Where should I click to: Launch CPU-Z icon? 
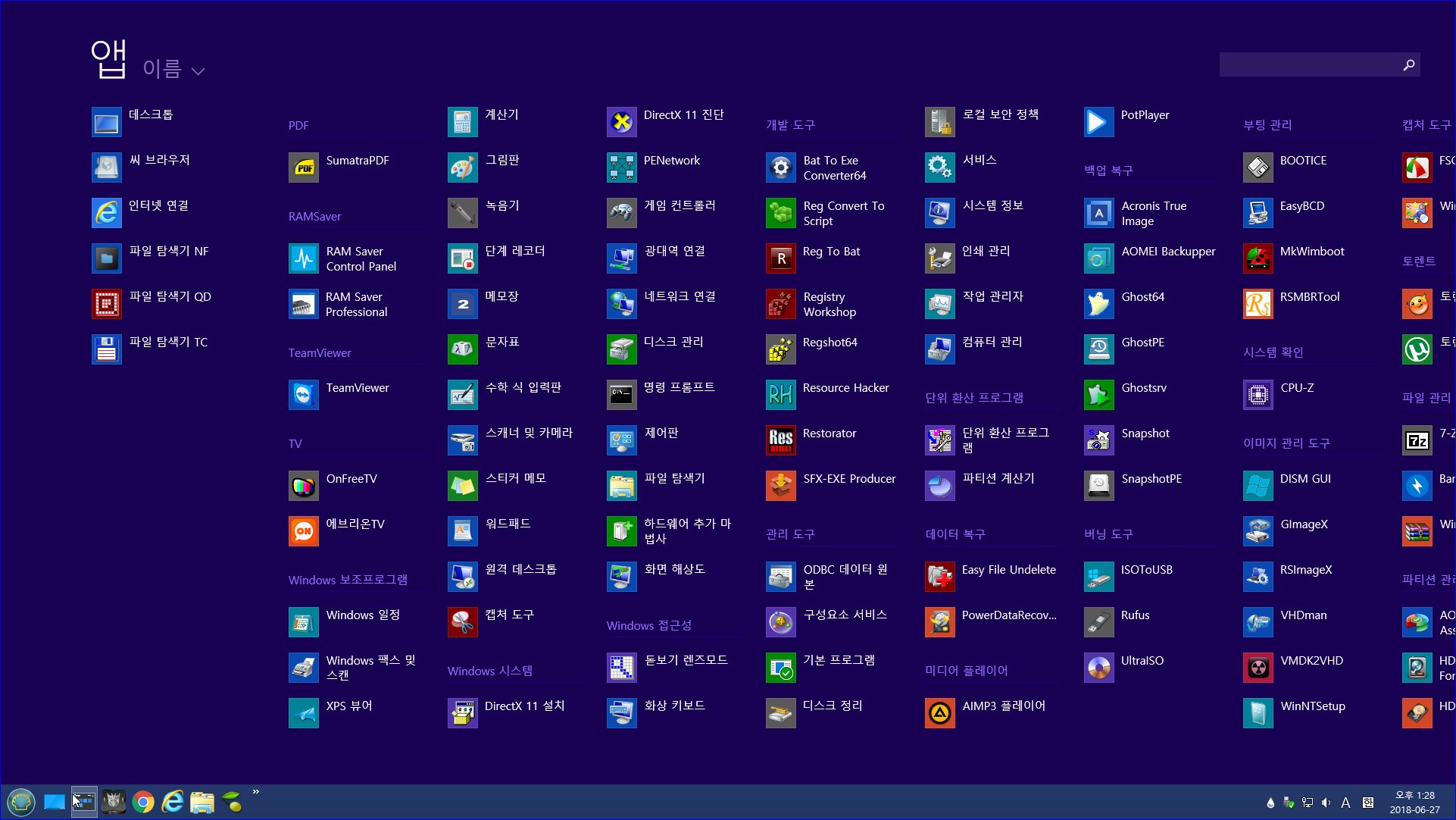pyautogui.click(x=1258, y=395)
